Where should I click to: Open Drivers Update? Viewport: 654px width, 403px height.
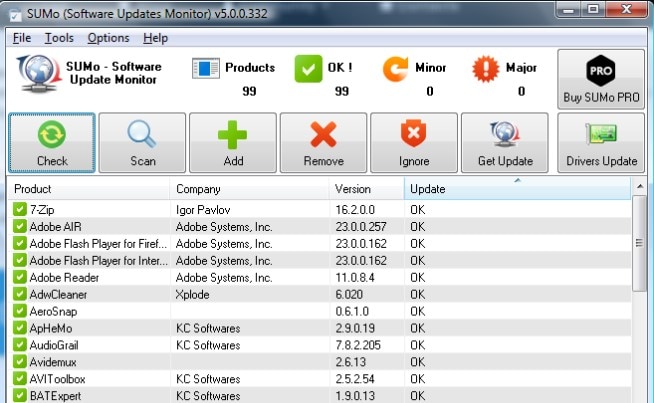click(601, 143)
